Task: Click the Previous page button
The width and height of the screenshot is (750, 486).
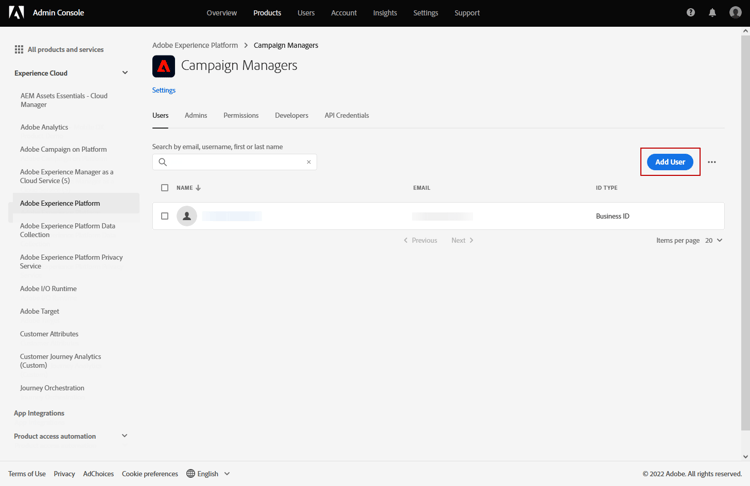Action: click(420, 240)
